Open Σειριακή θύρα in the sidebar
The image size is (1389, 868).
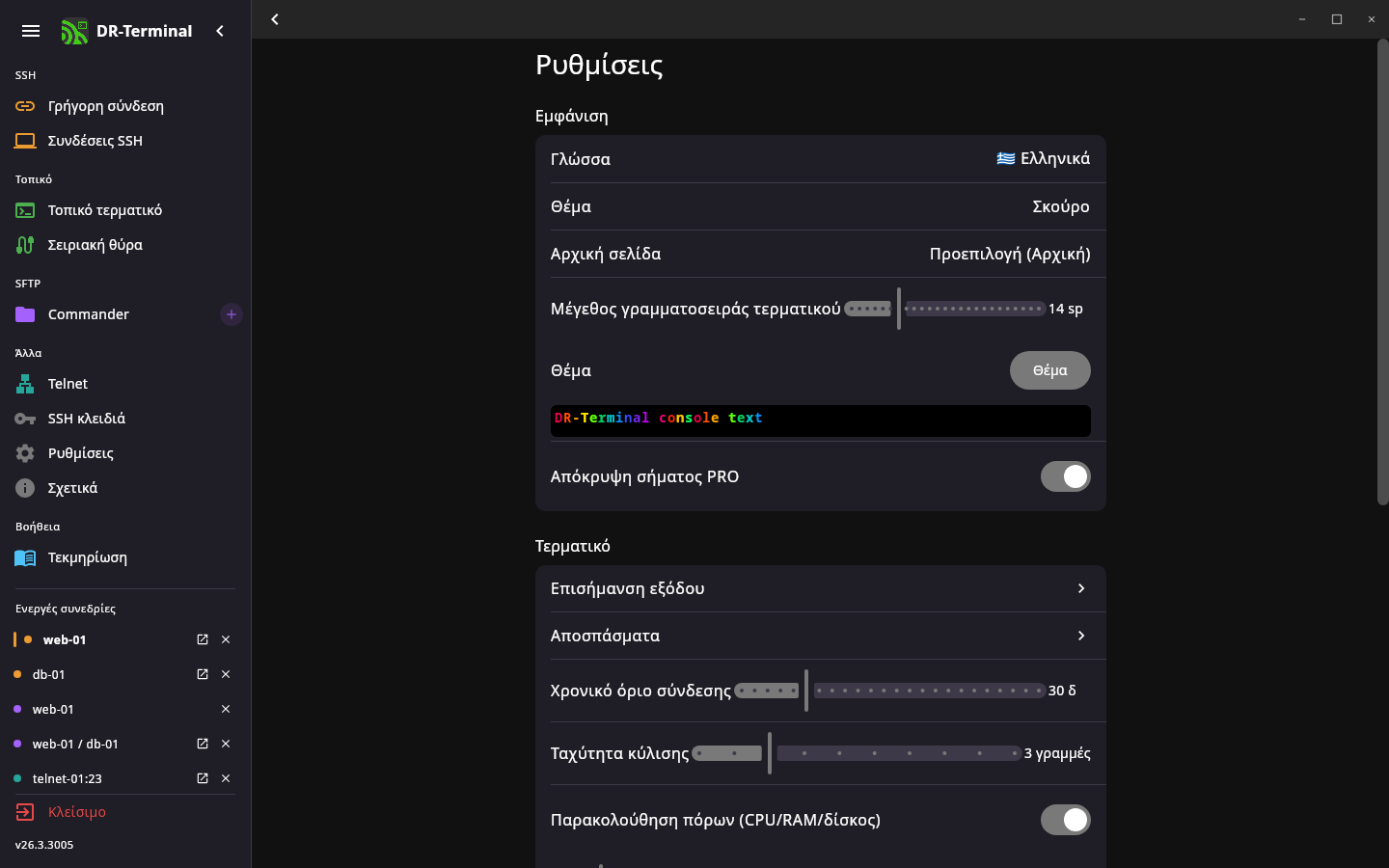click(125, 245)
